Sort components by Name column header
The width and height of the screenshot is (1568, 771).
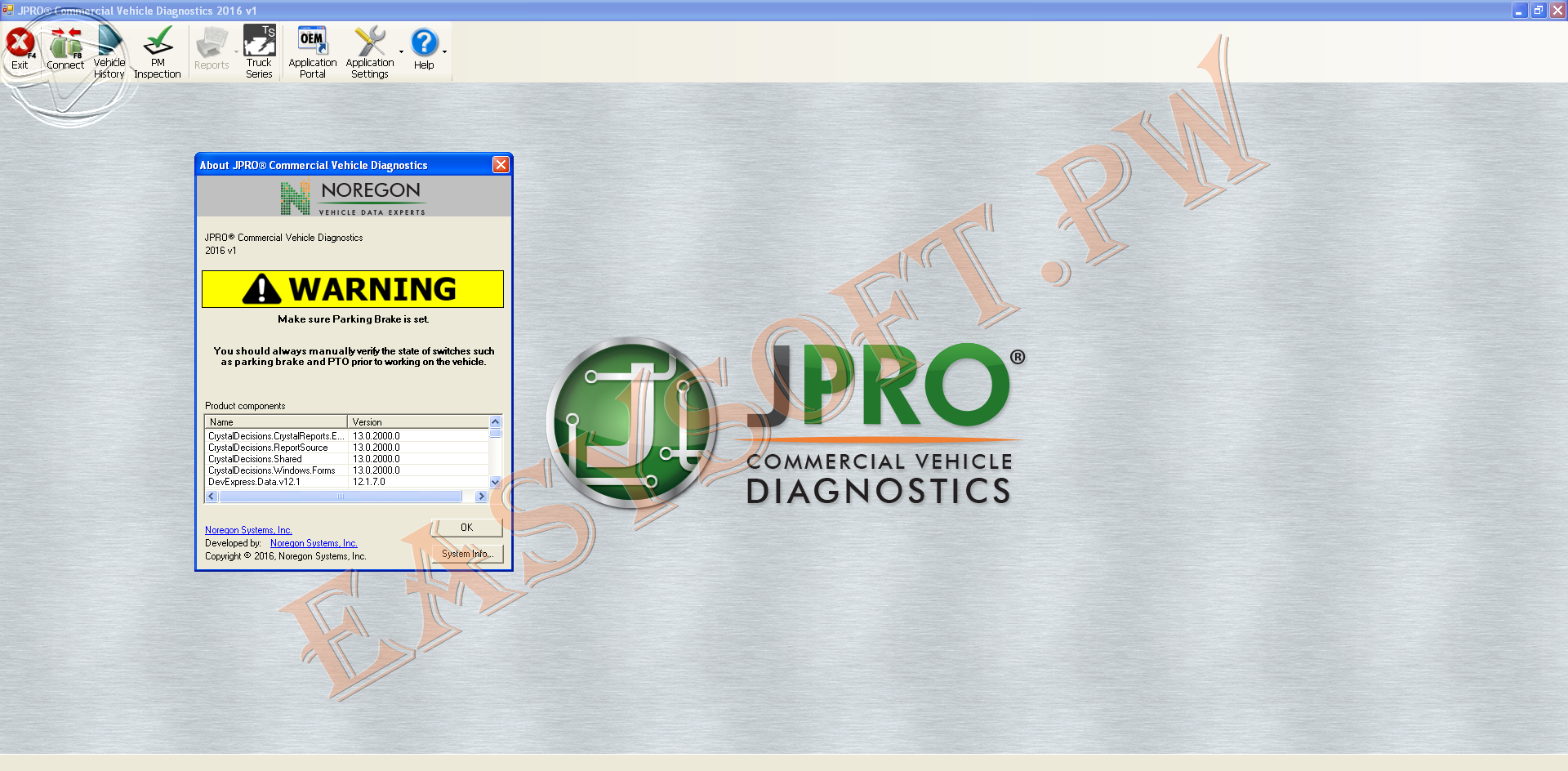click(x=276, y=422)
